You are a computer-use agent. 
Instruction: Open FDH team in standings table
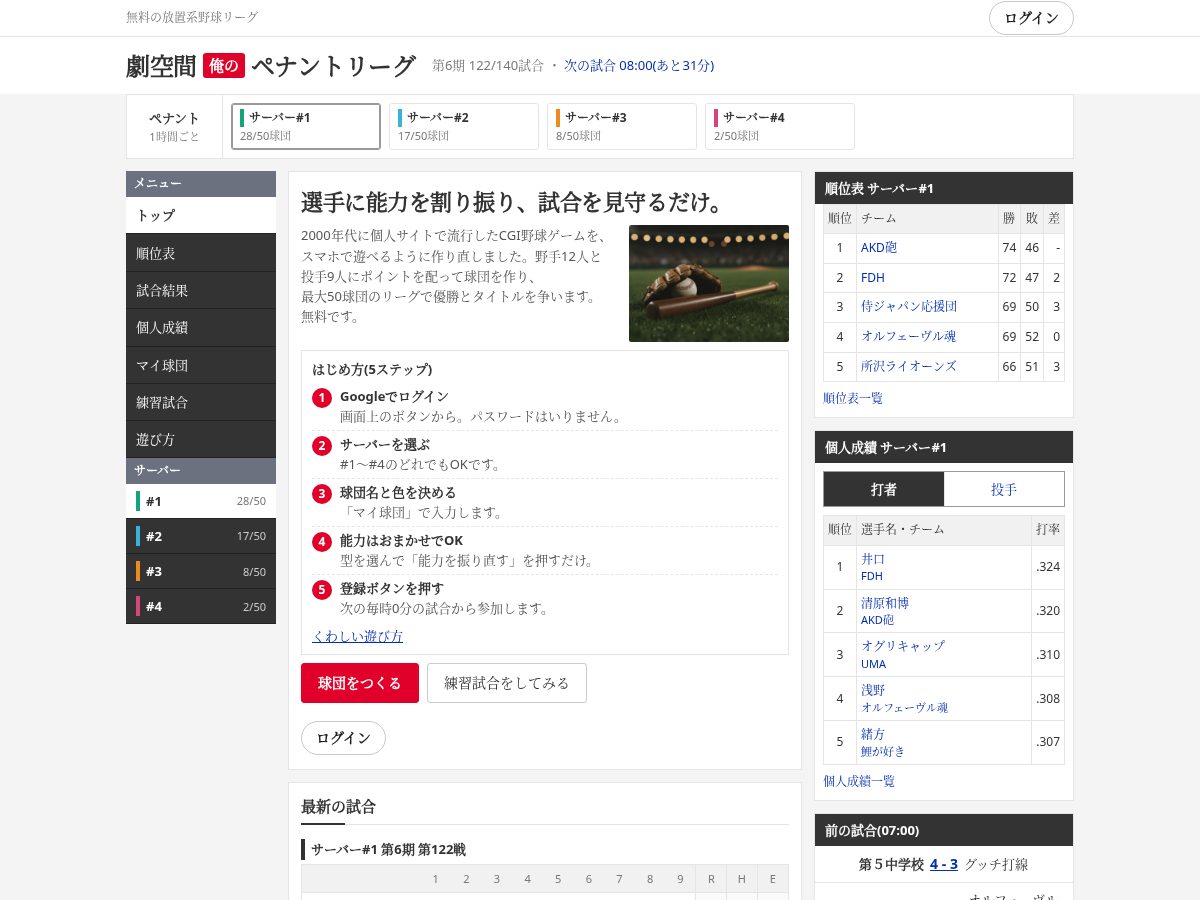[x=873, y=277]
